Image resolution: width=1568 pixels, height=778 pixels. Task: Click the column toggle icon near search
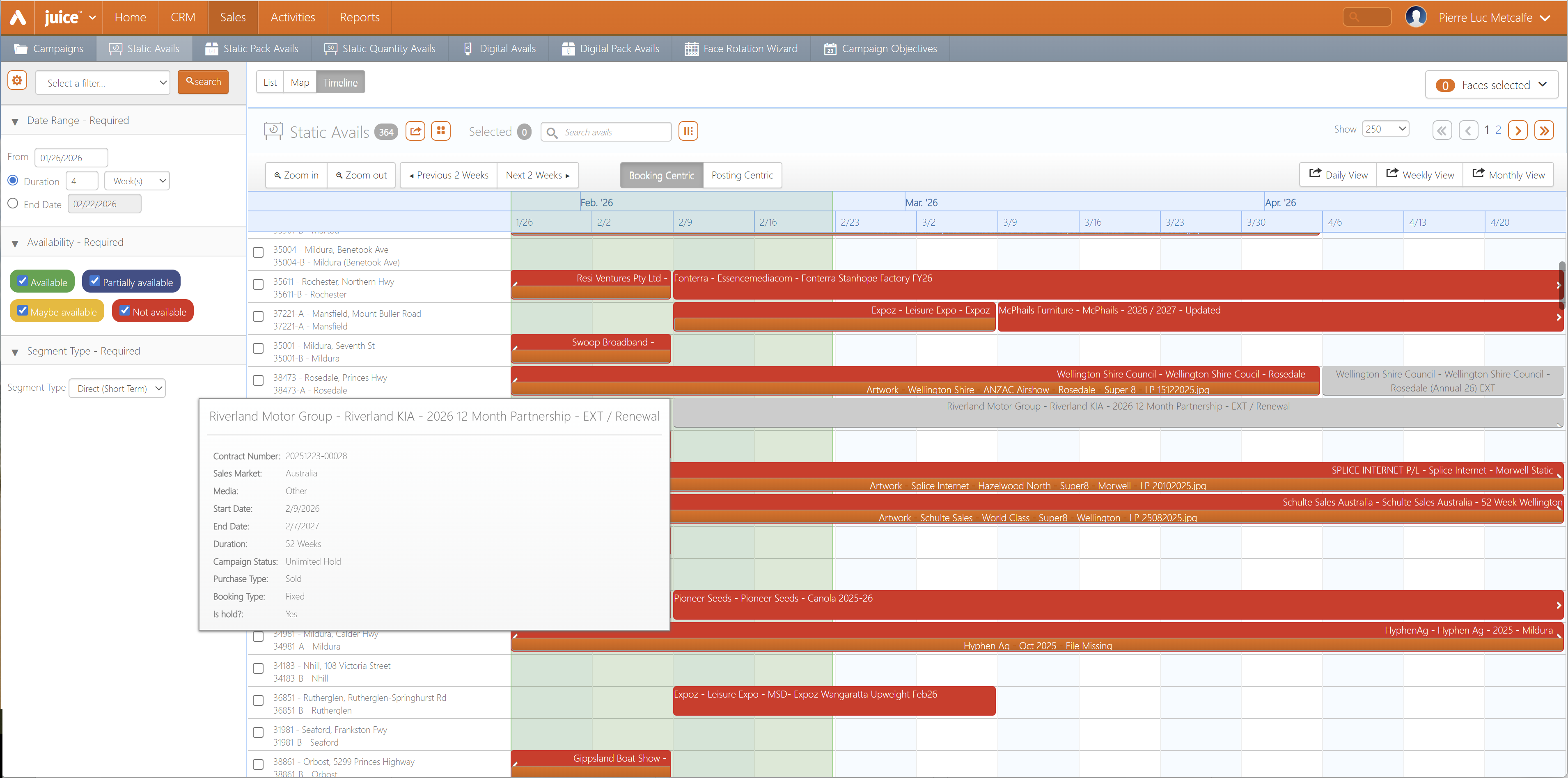(x=688, y=131)
